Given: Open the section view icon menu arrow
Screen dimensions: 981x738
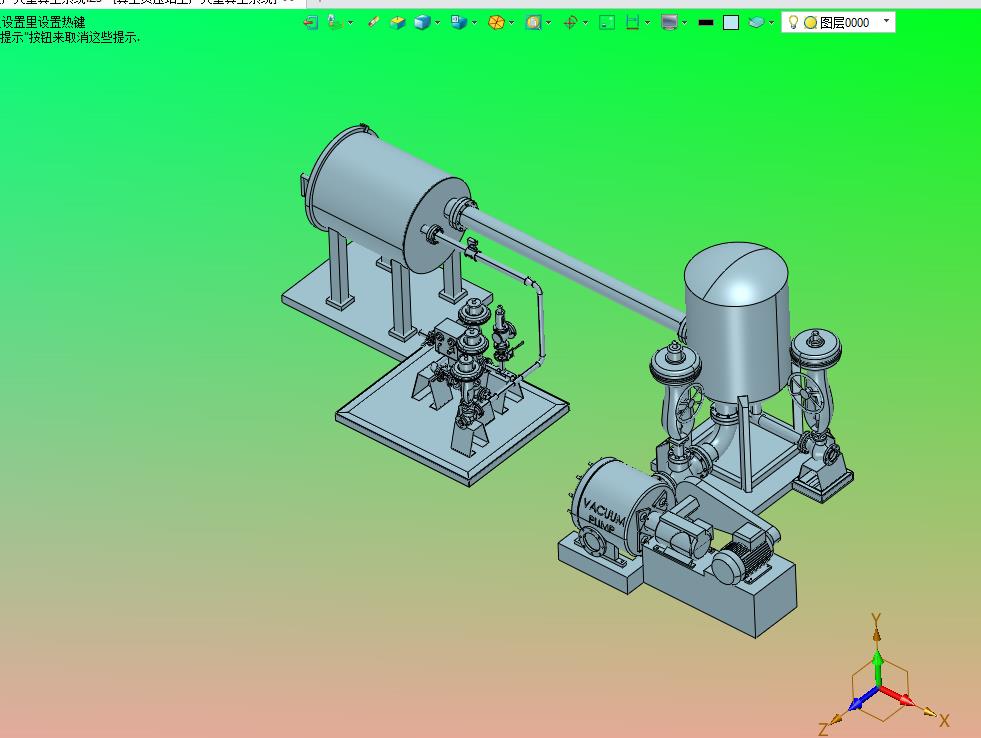Looking at the screenshot, I should click(x=648, y=23).
